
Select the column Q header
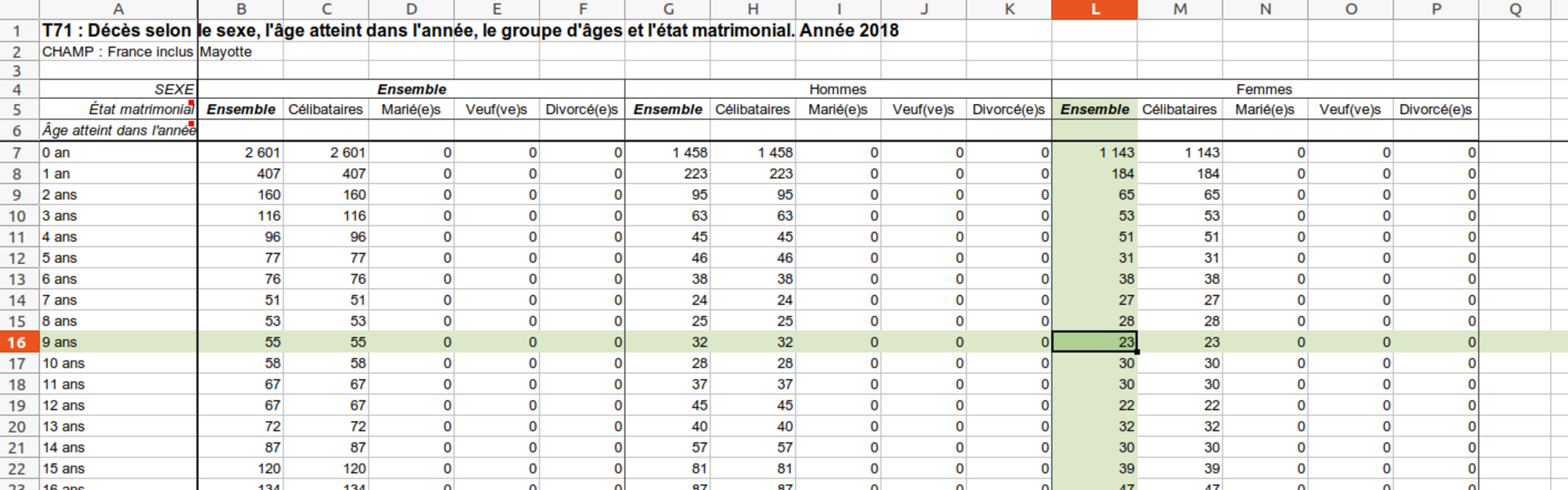click(x=1515, y=9)
